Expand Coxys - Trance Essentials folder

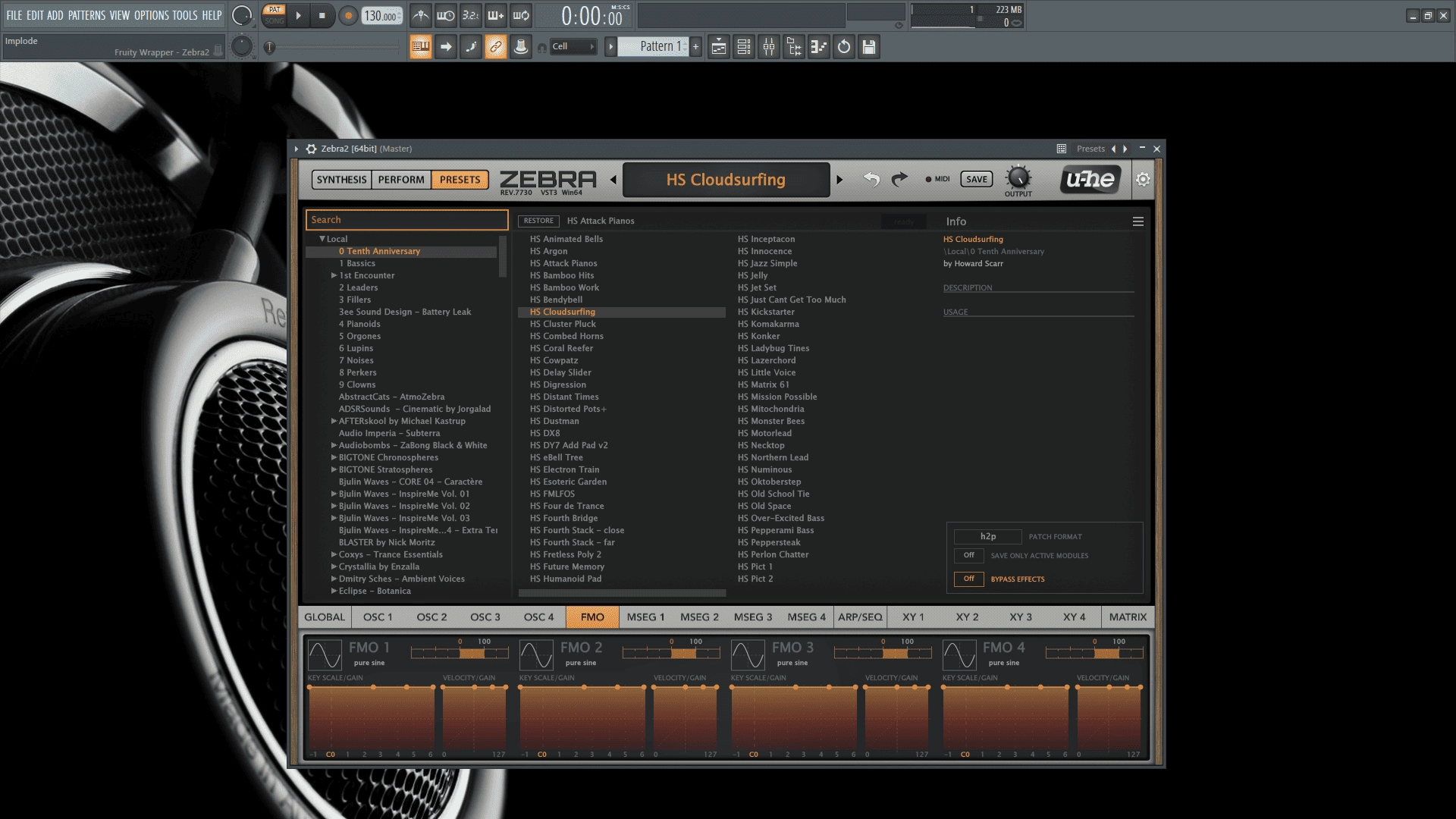point(334,554)
